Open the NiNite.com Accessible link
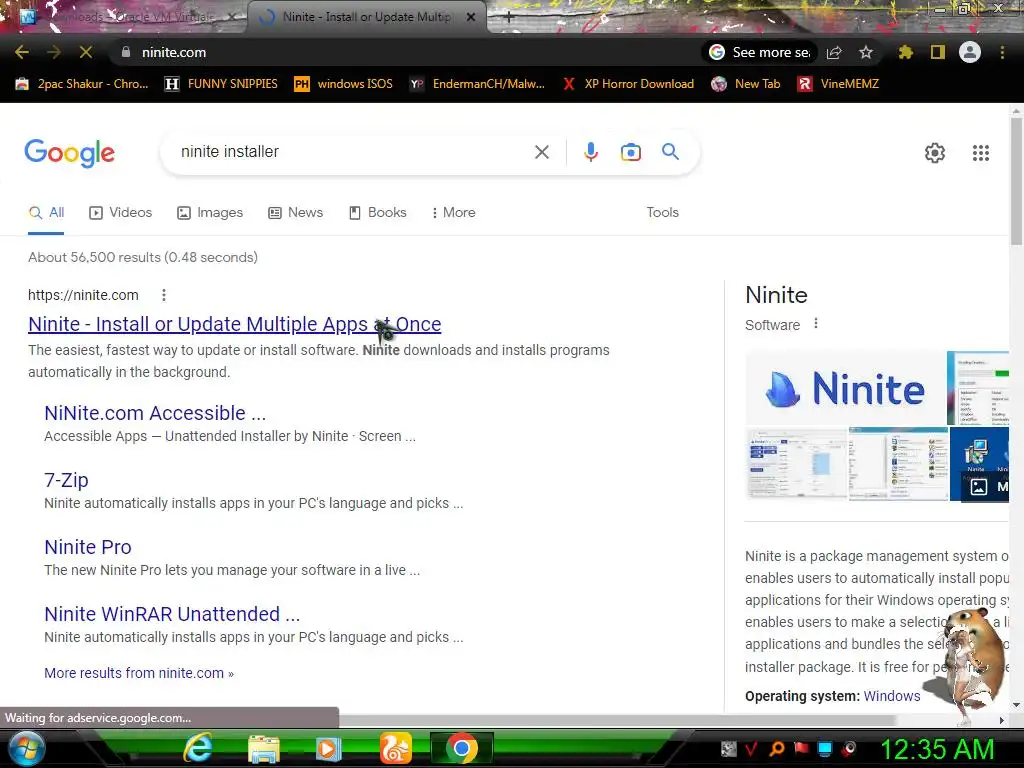 click(x=155, y=413)
